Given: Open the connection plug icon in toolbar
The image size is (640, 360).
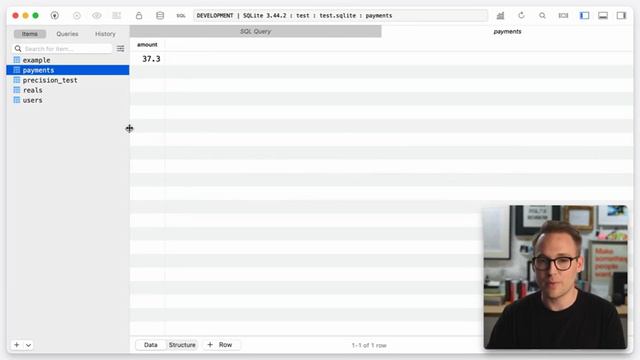Looking at the screenshot, I should point(54,16).
